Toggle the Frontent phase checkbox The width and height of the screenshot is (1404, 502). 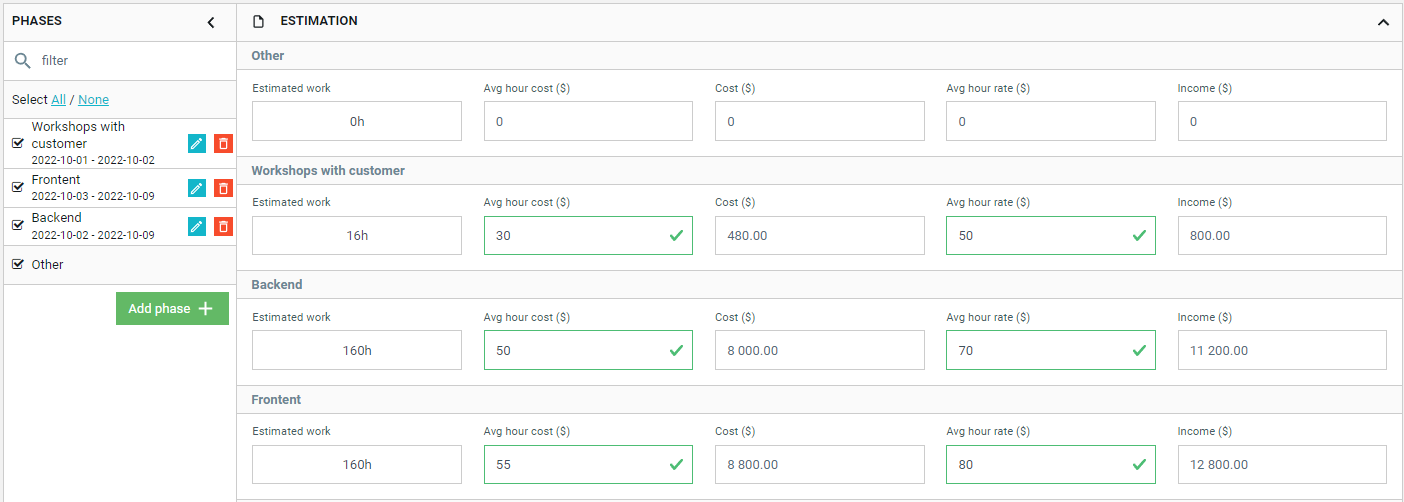tap(18, 187)
